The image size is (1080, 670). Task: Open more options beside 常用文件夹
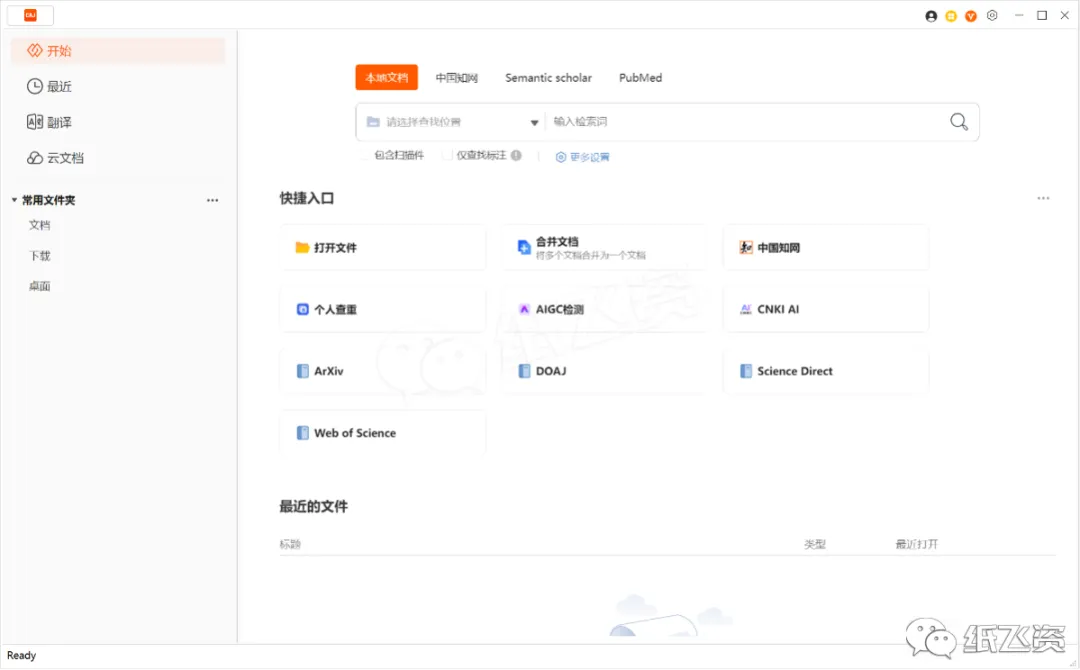click(x=212, y=200)
